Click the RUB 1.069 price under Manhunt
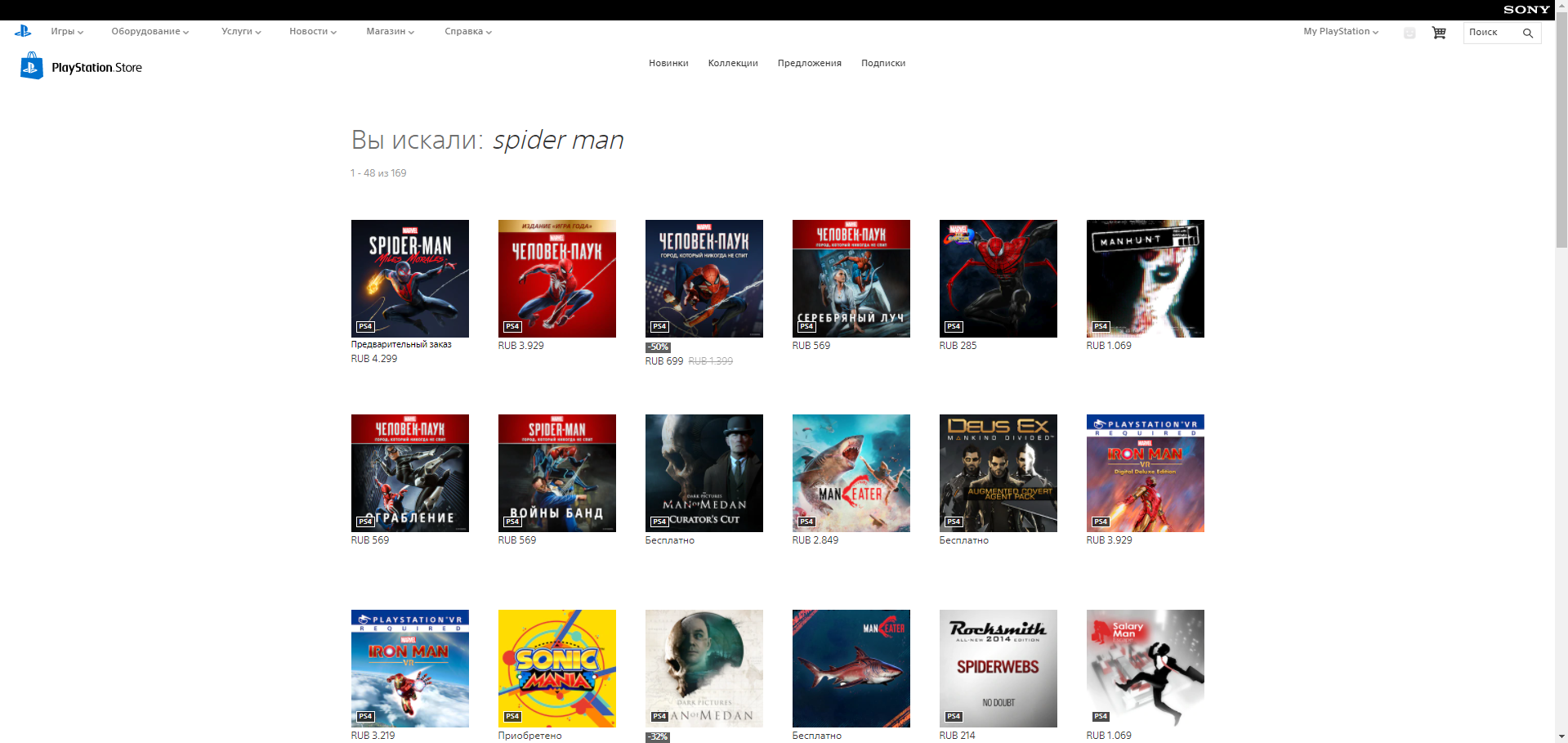1568x743 pixels. tap(1109, 346)
